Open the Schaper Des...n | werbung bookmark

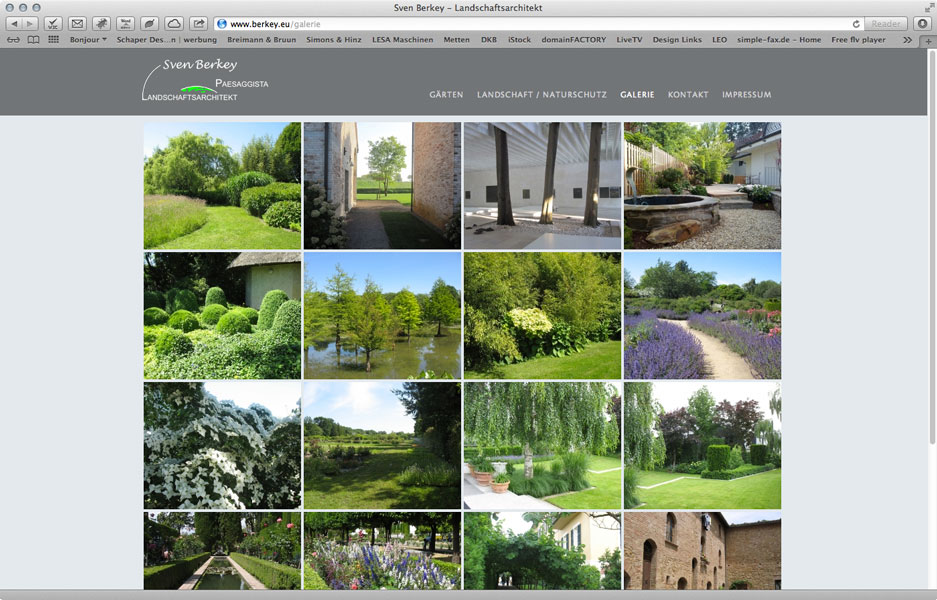point(166,39)
